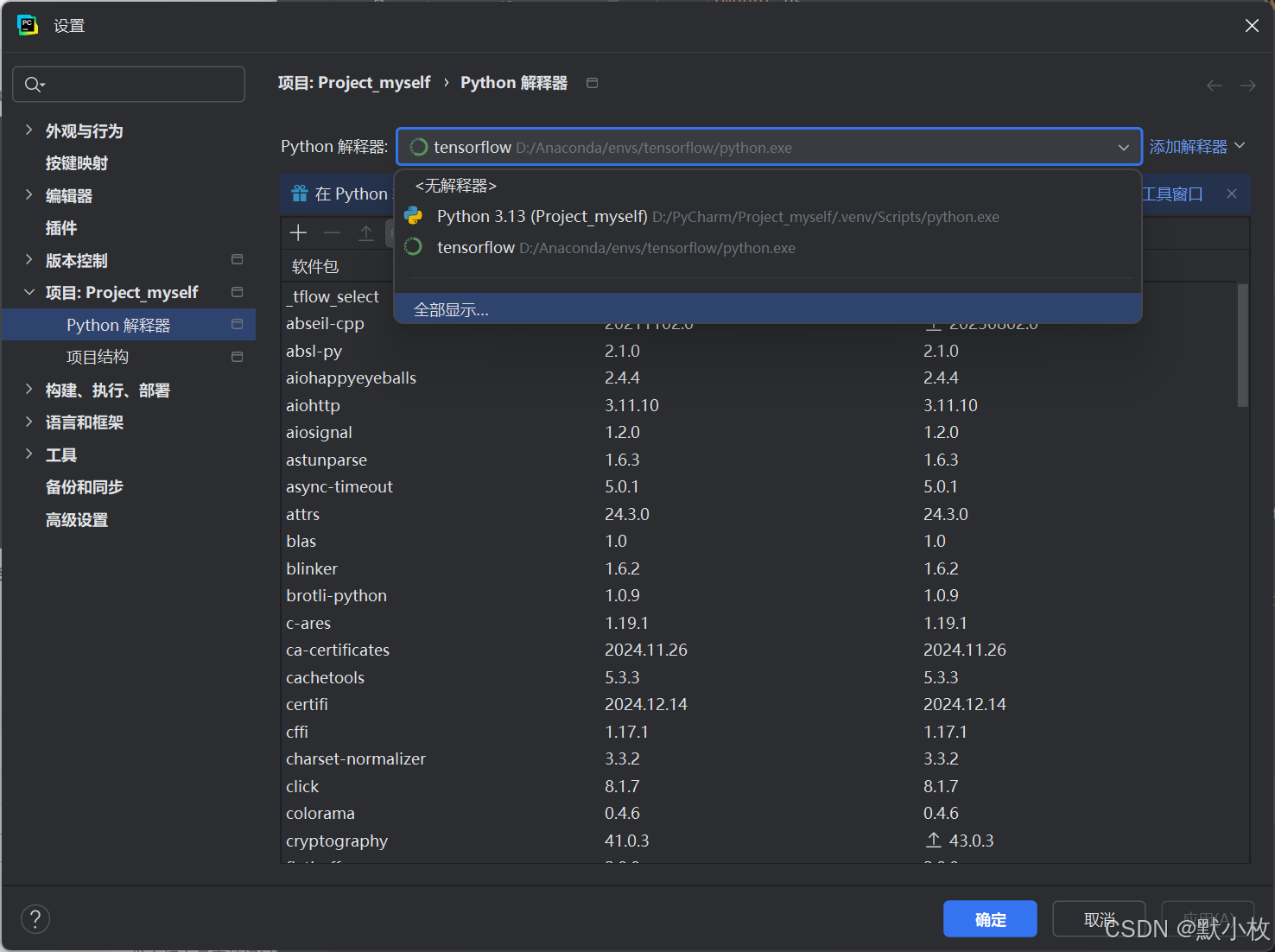Image resolution: width=1275 pixels, height=952 pixels.
Task: Select the absl-py package row
Action: pos(760,351)
